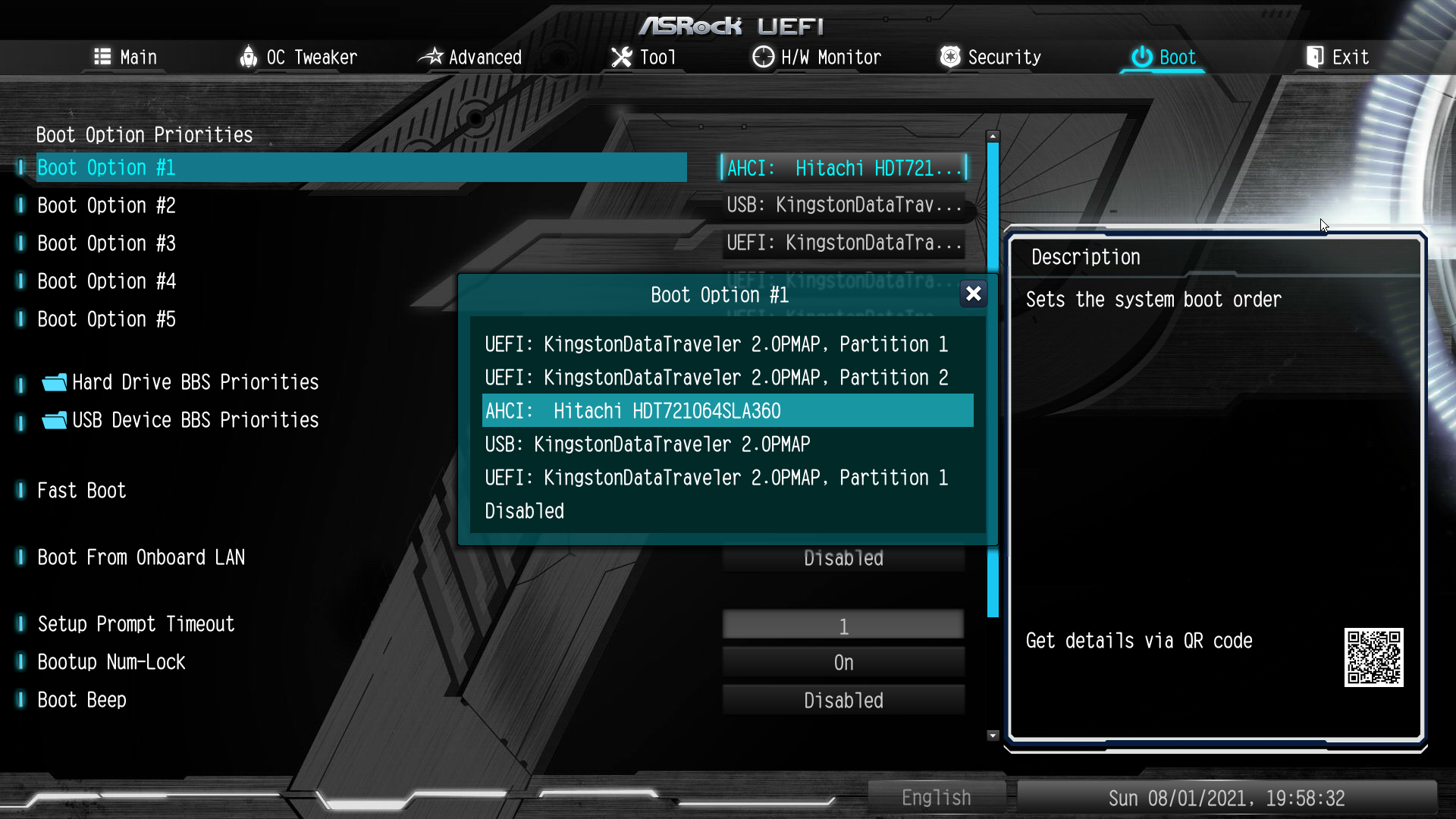
Task: Click USB Device BBS Priorities folder icon
Action: click(54, 420)
